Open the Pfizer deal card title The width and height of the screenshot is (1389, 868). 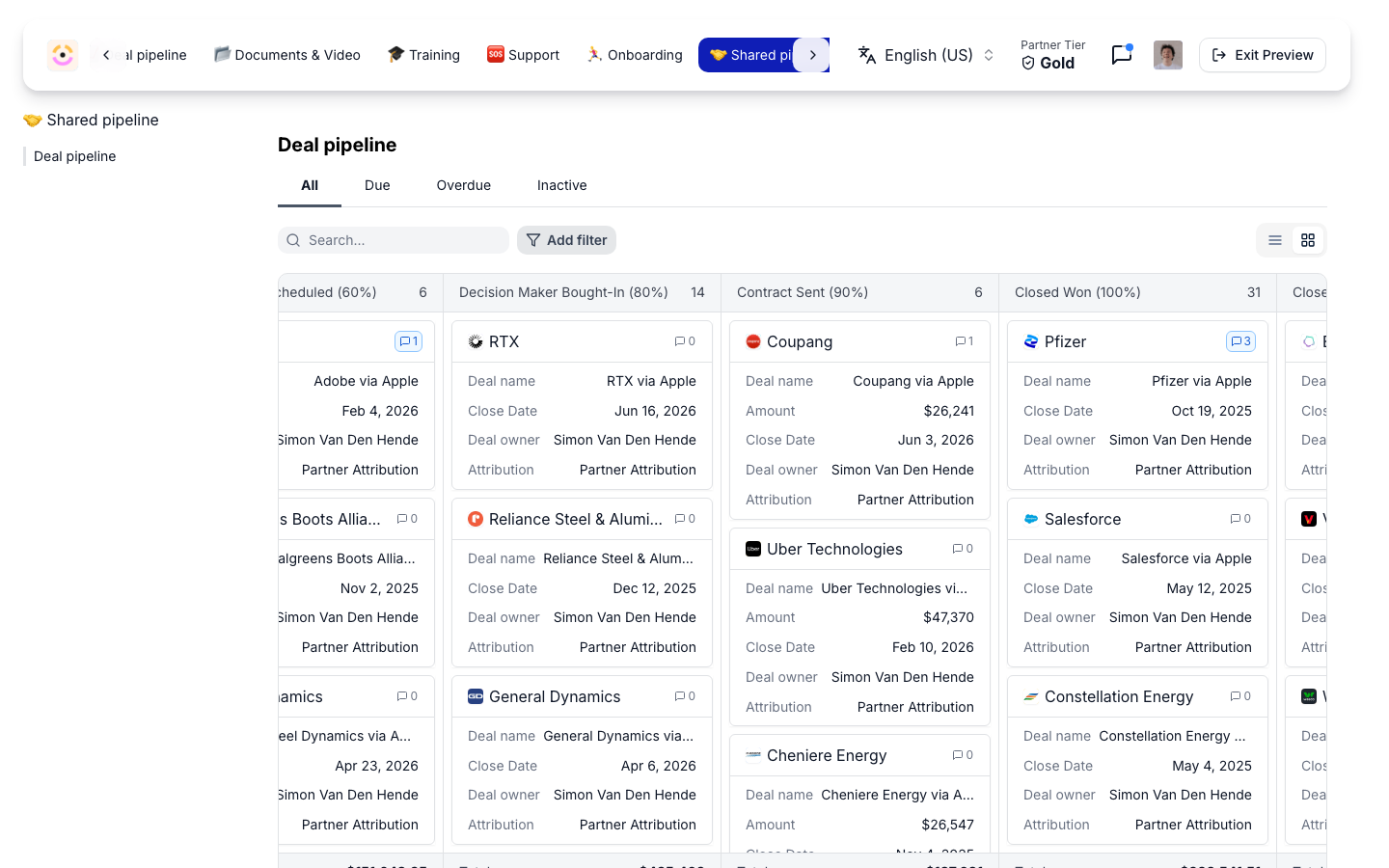(1065, 341)
